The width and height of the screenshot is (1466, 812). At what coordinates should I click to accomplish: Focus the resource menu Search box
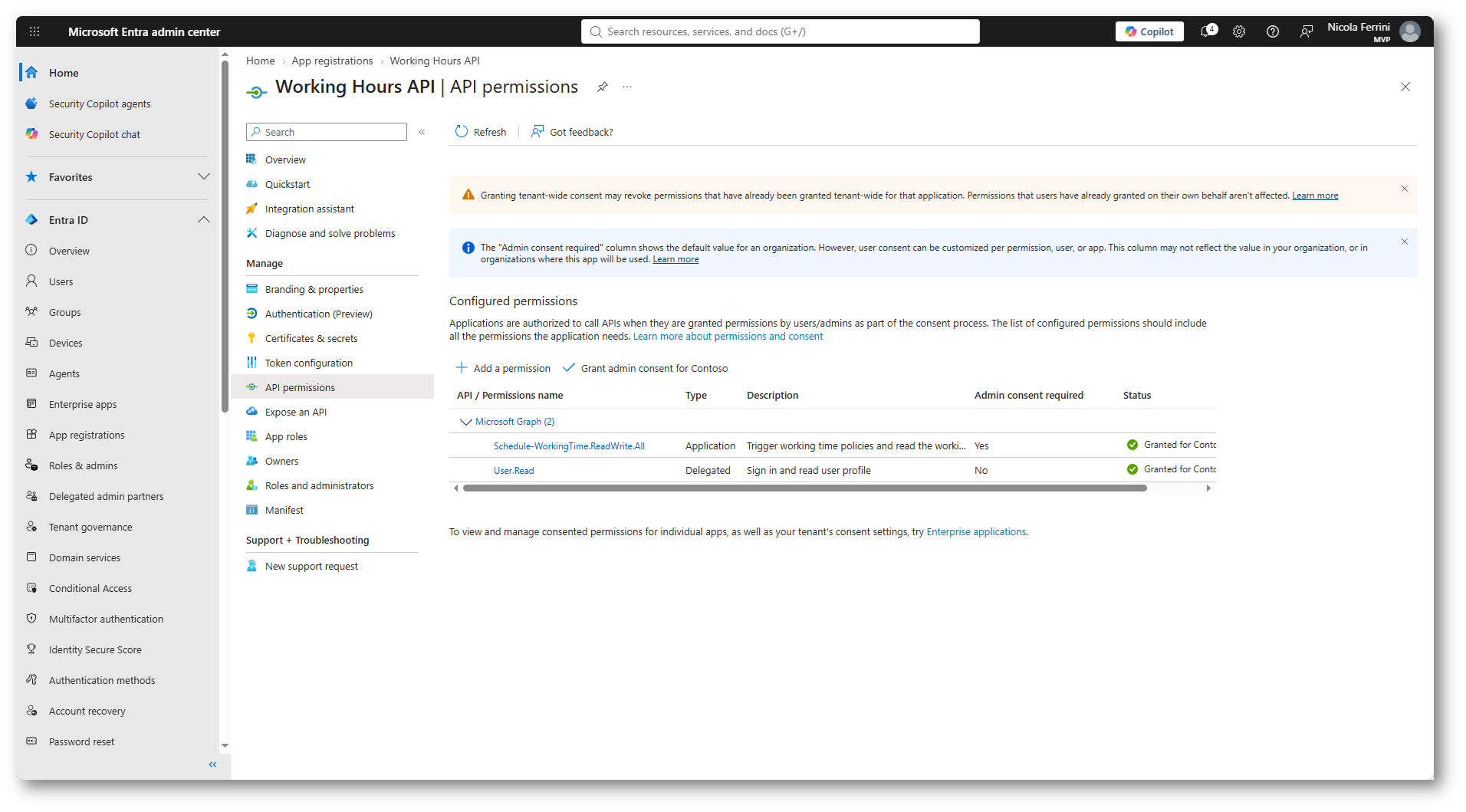tap(327, 132)
